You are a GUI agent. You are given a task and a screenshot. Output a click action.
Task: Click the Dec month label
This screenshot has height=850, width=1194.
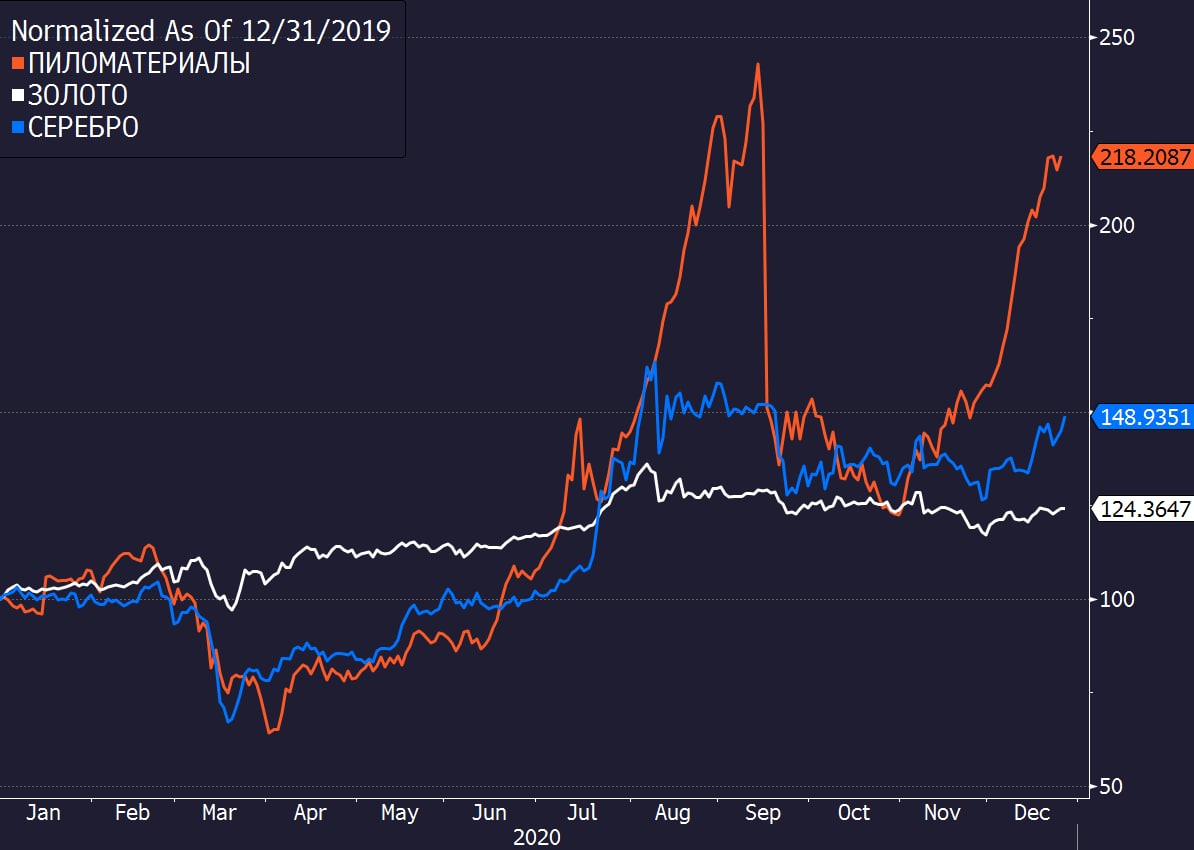point(1032,813)
